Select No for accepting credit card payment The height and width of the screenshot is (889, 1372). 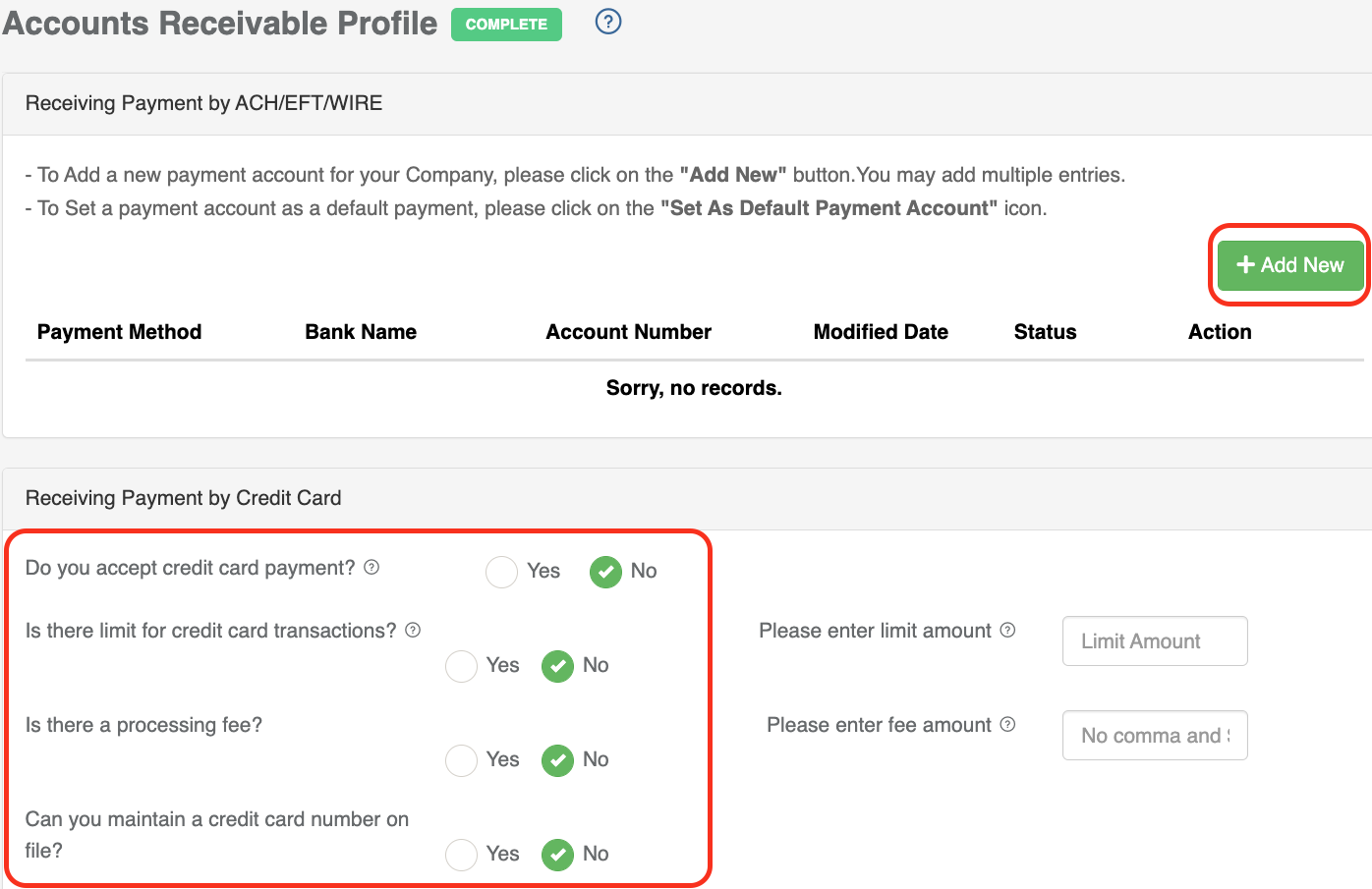[x=605, y=572]
